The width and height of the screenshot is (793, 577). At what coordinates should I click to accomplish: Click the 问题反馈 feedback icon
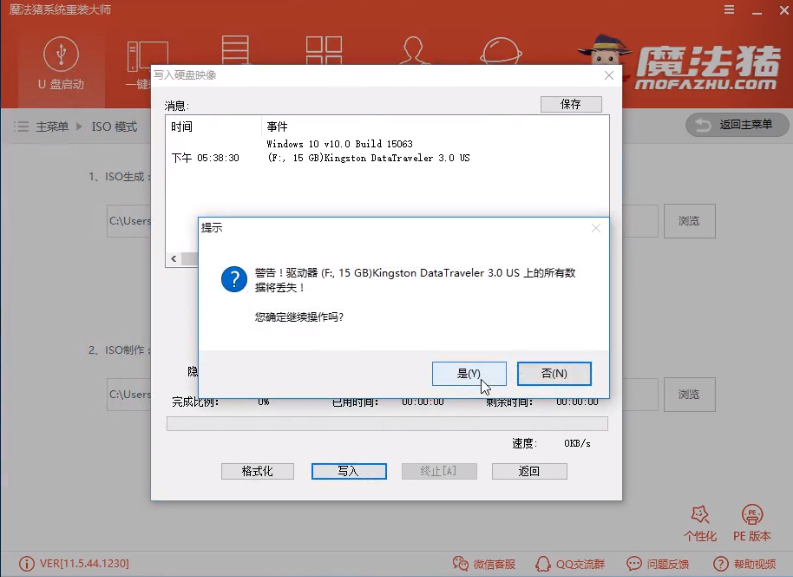657,564
